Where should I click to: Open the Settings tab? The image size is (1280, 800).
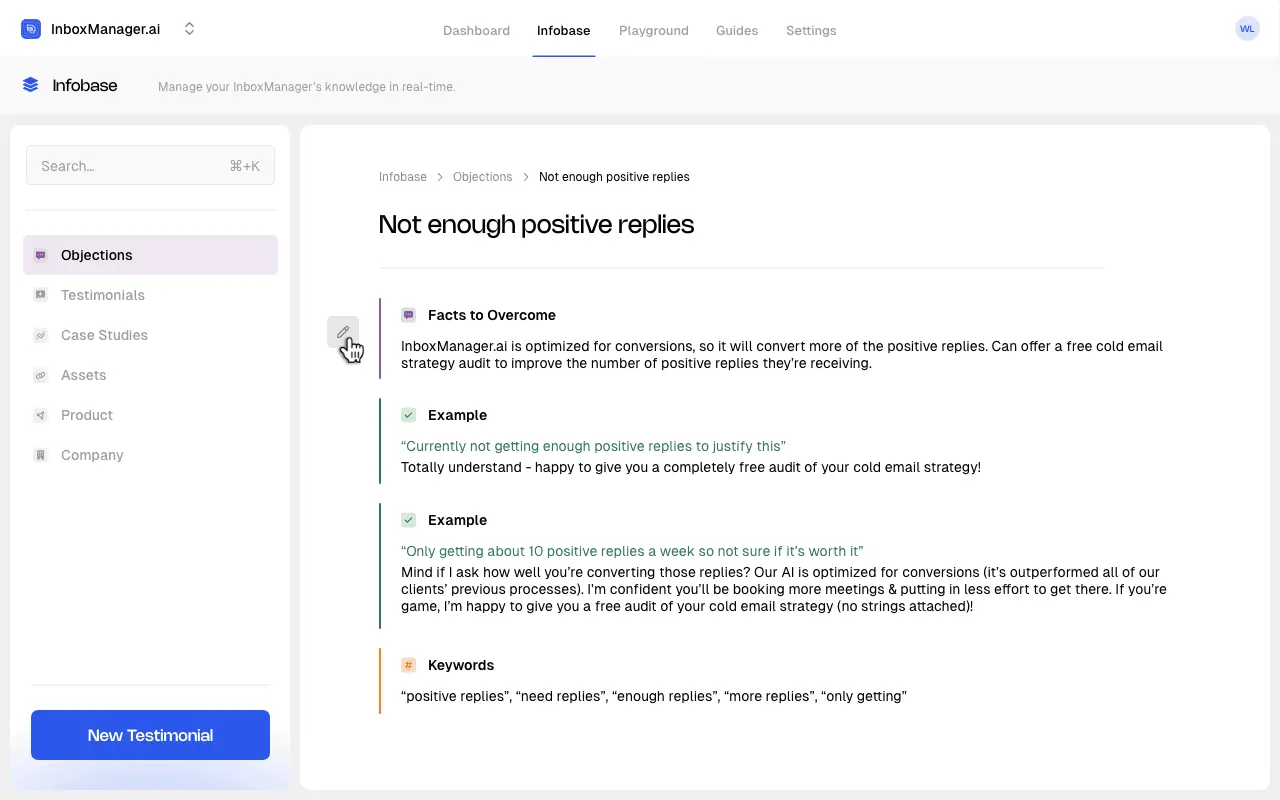point(811,30)
